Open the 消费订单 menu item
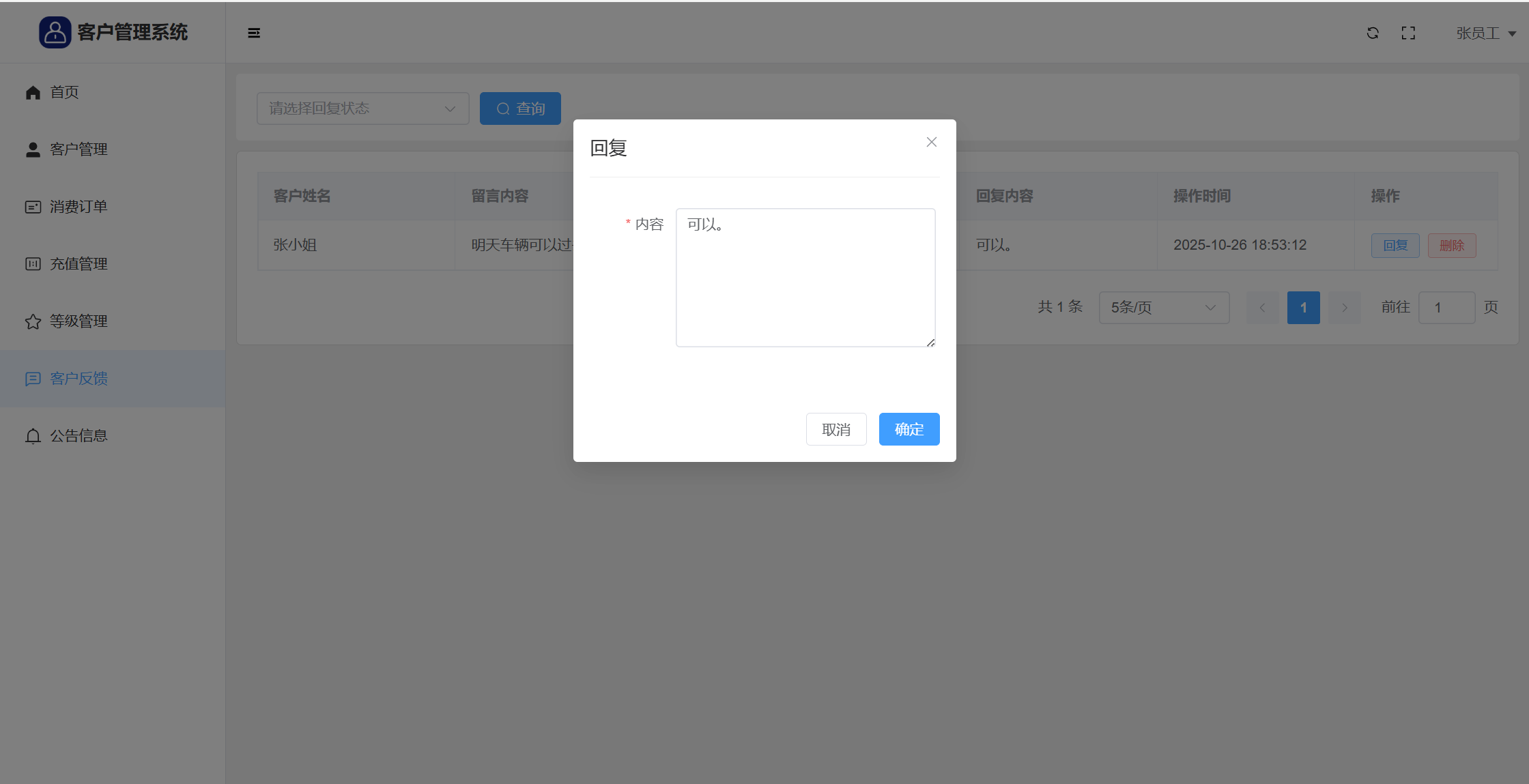This screenshot has height=784, width=1529. click(x=78, y=207)
